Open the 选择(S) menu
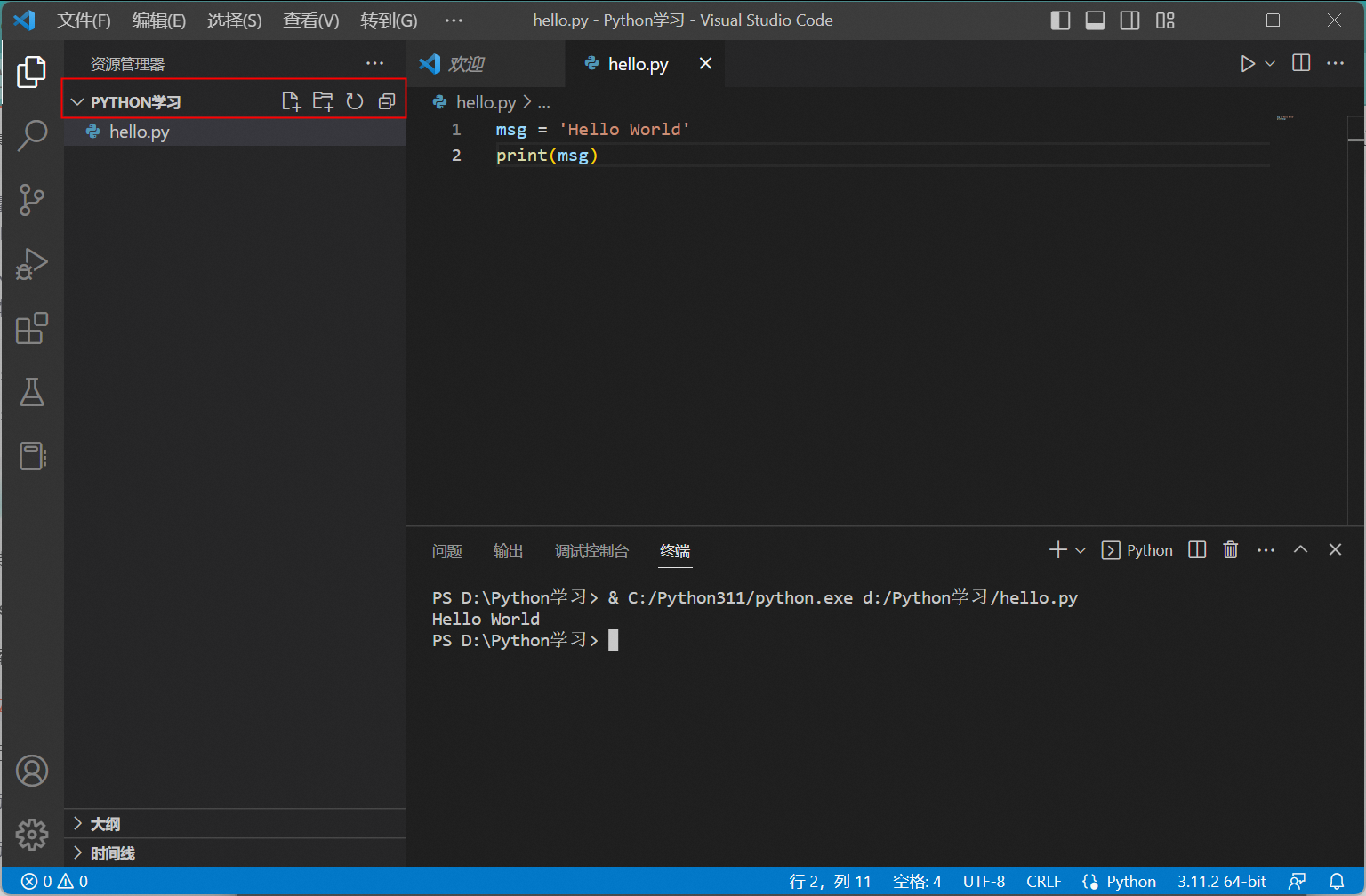1366x896 pixels. pyautogui.click(x=235, y=20)
